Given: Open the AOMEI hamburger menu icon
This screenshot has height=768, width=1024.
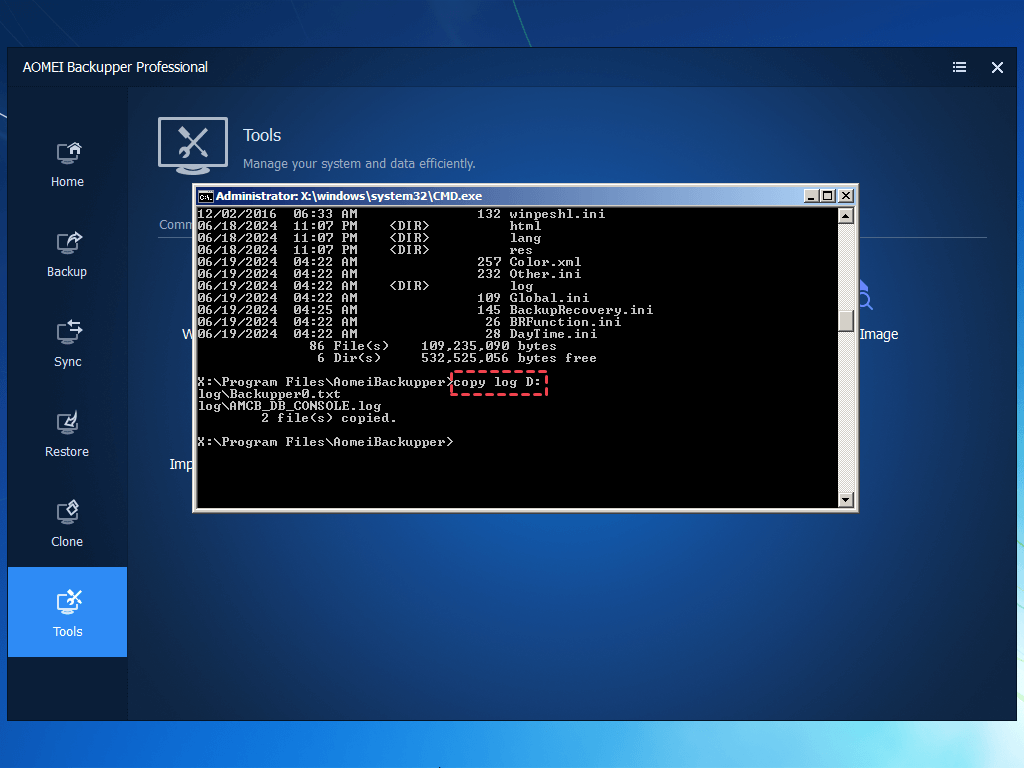Looking at the screenshot, I should [x=959, y=67].
